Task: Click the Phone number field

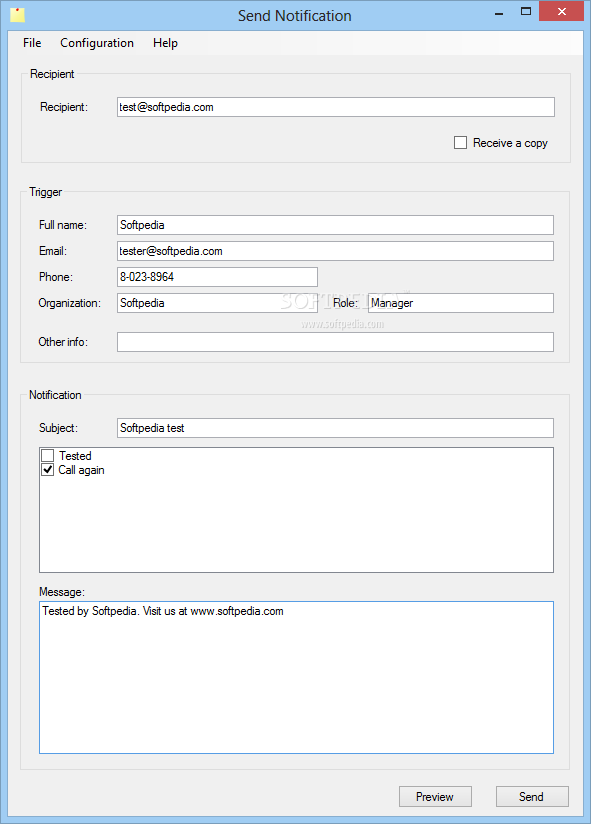Action: click(x=217, y=277)
